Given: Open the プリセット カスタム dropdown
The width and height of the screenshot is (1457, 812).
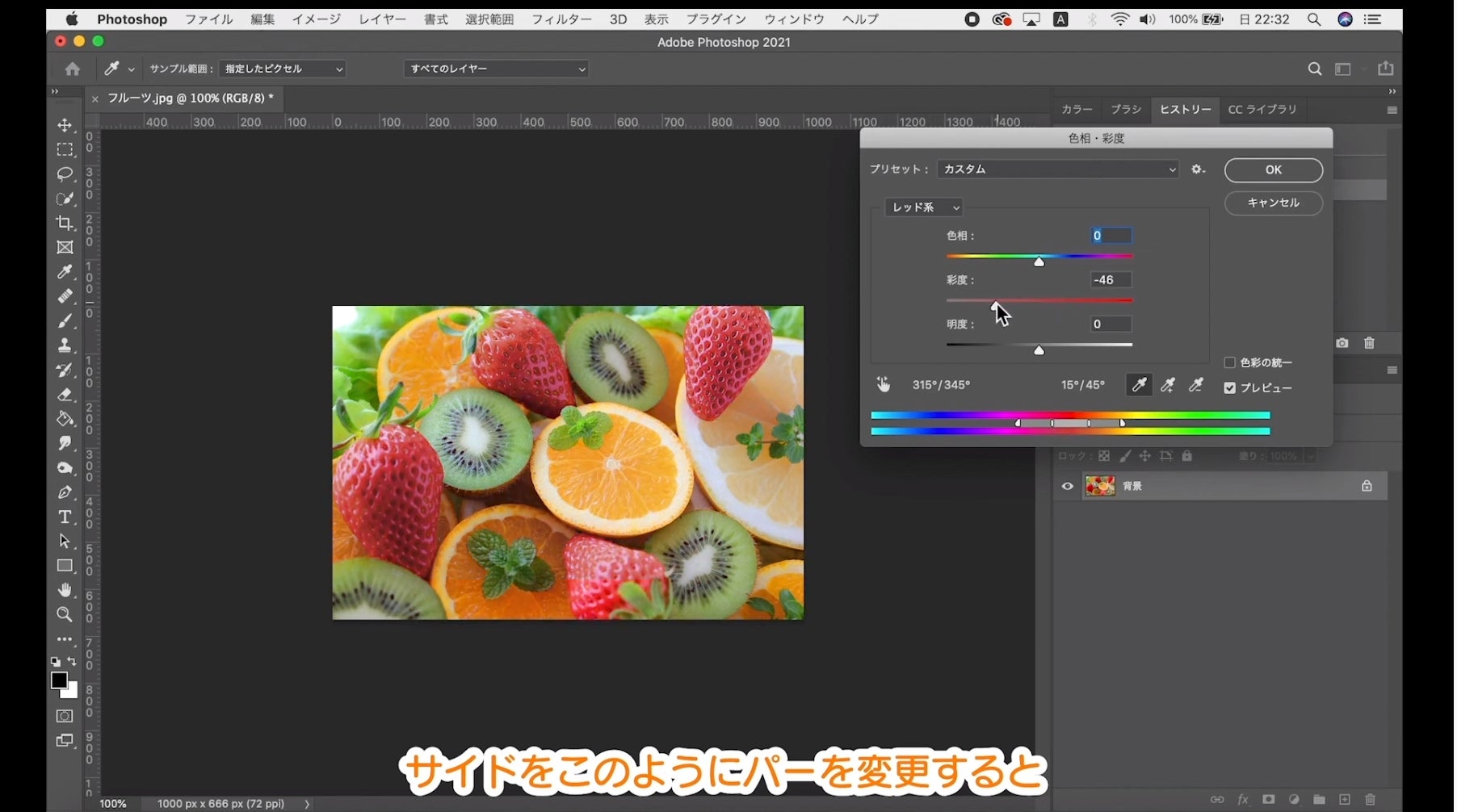Looking at the screenshot, I should click(x=1058, y=170).
